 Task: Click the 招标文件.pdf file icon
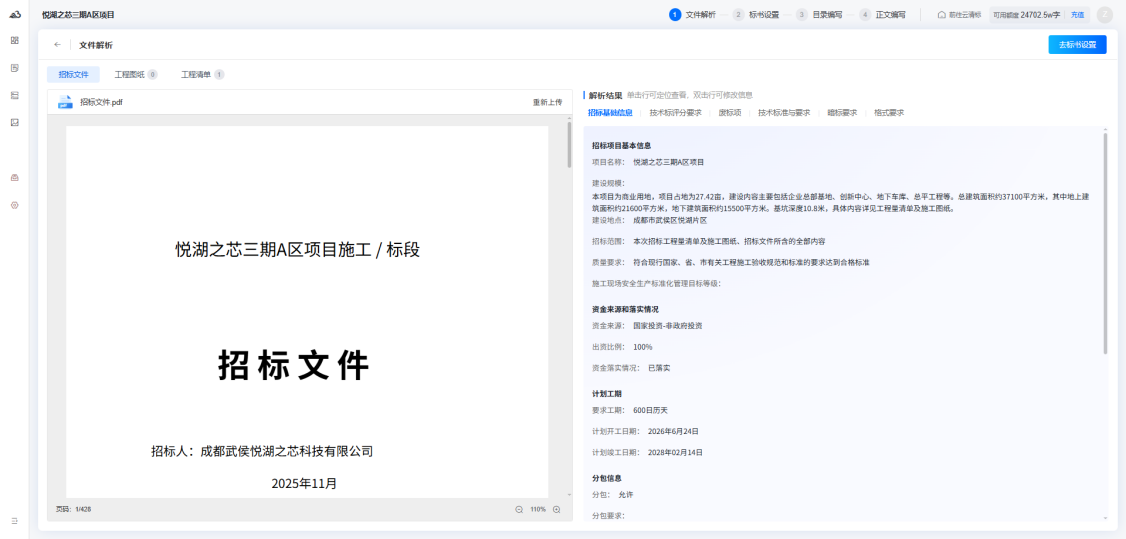coord(65,102)
